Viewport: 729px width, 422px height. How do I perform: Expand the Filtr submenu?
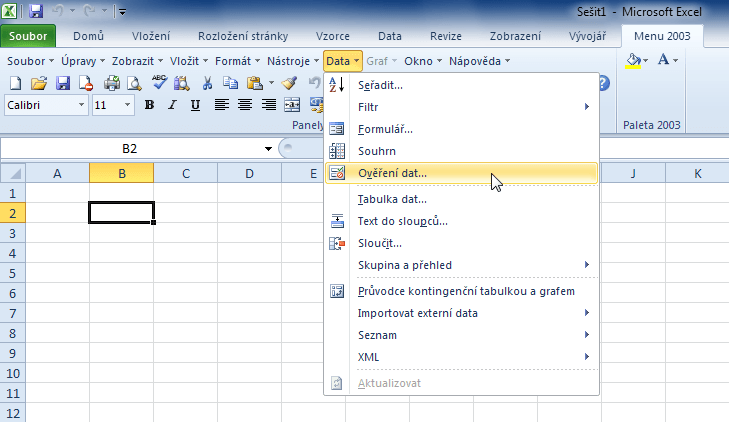tap(461, 107)
